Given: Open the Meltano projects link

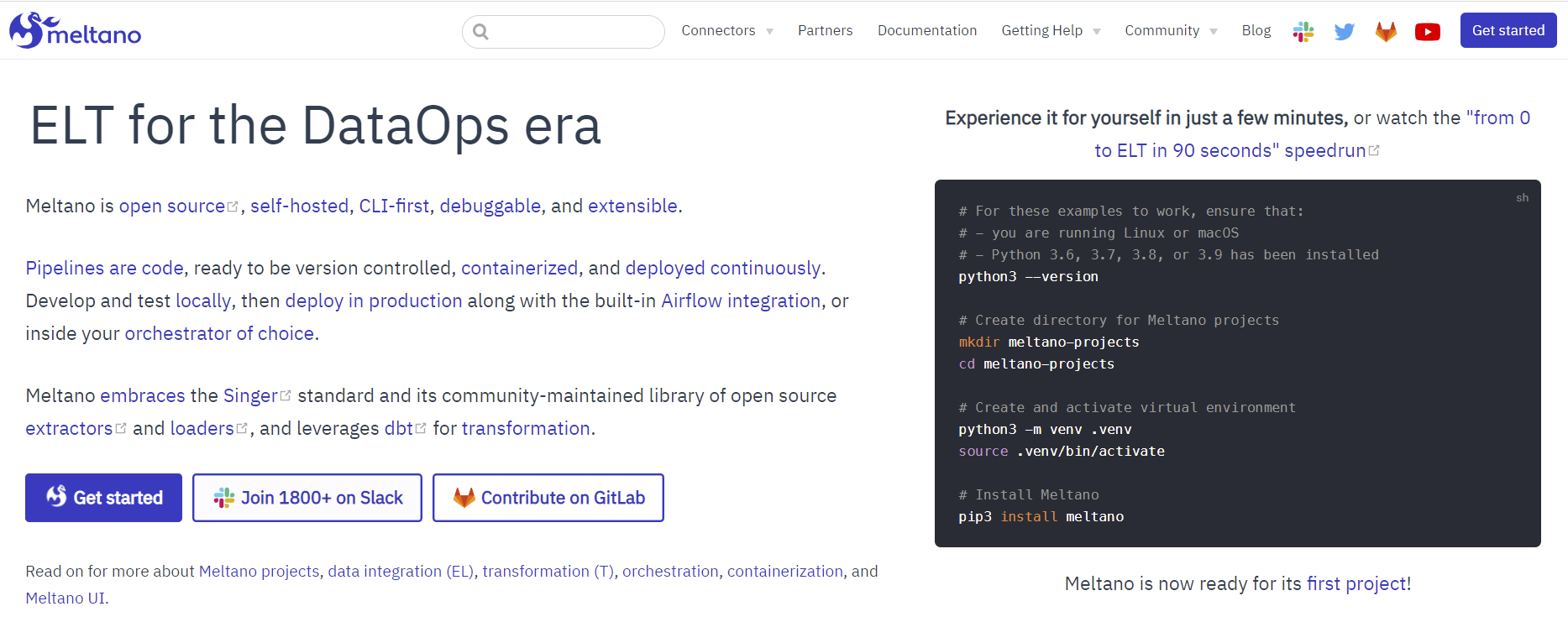Looking at the screenshot, I should 259,571.
